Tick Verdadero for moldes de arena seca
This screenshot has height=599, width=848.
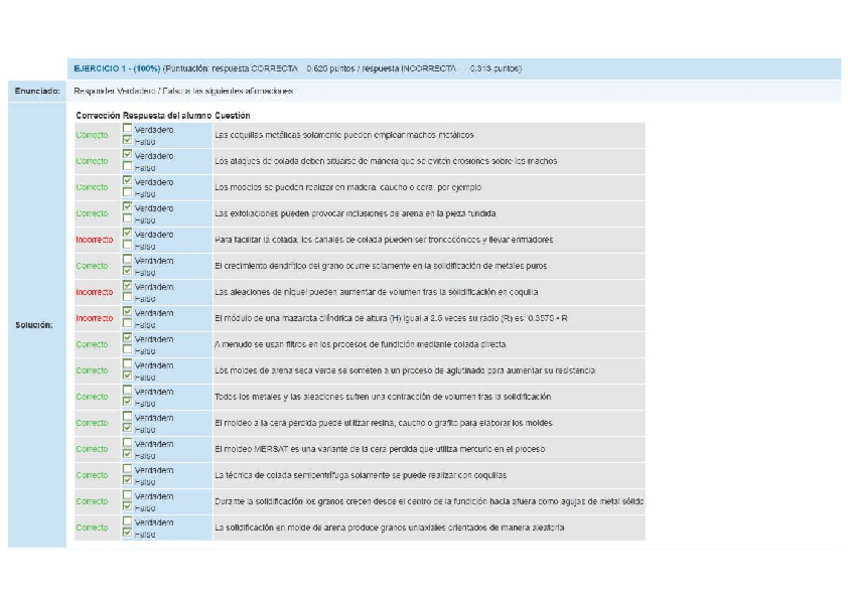[x=126, y=365]
